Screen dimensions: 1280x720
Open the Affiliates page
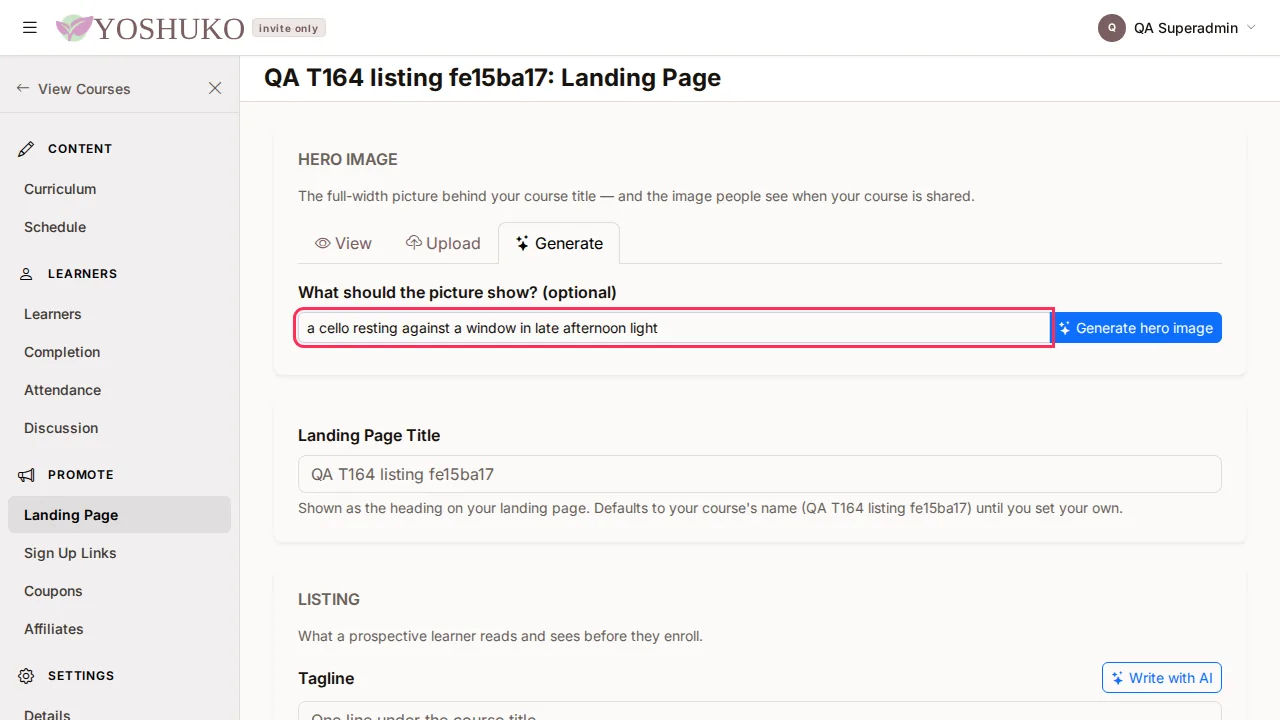(54, 629)
